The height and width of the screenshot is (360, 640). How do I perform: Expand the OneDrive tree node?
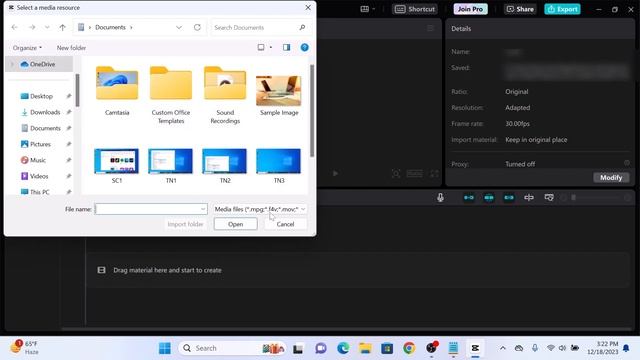12,64
